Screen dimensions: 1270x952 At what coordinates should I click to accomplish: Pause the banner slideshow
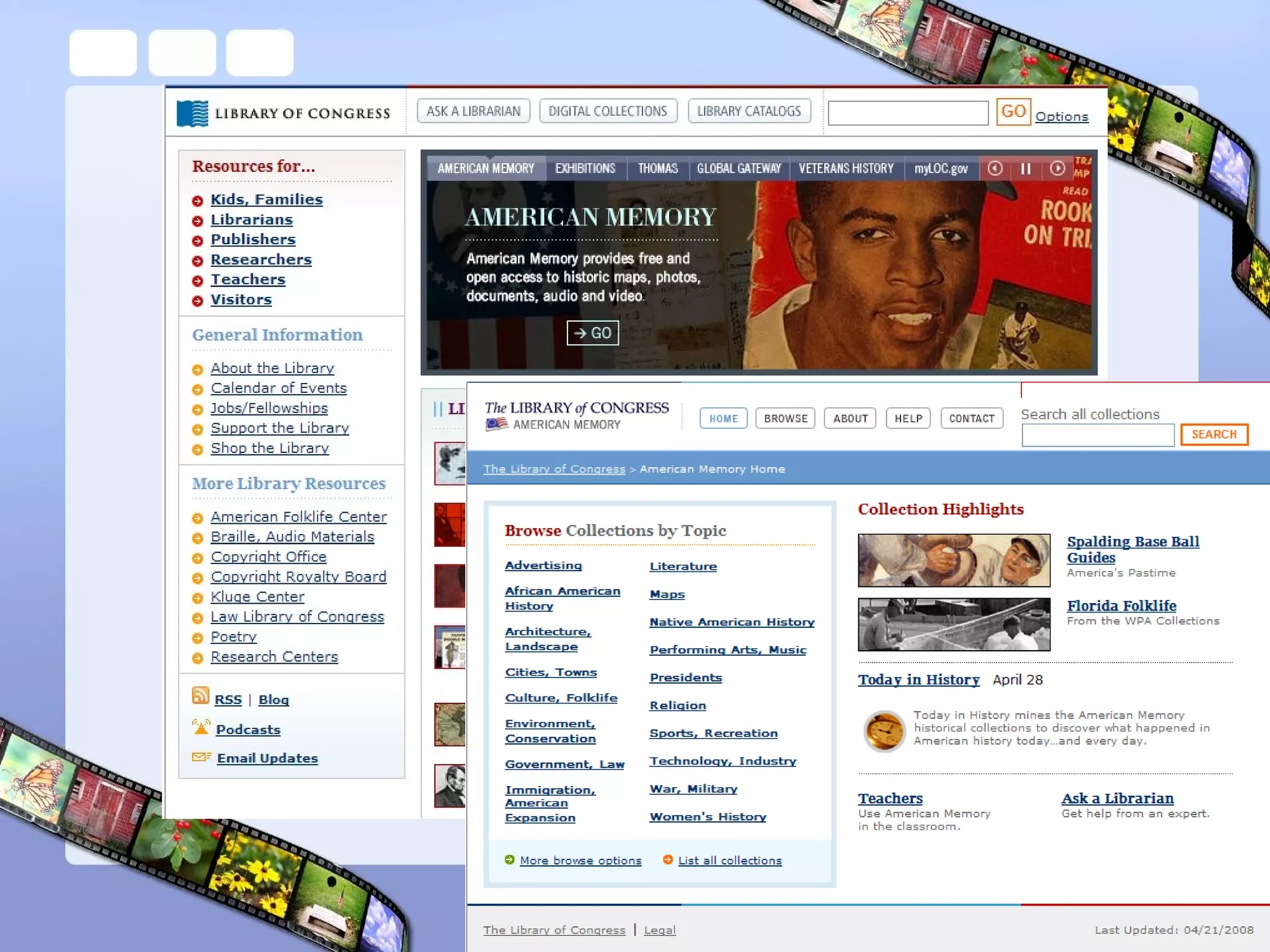(x=1026, y=169)
